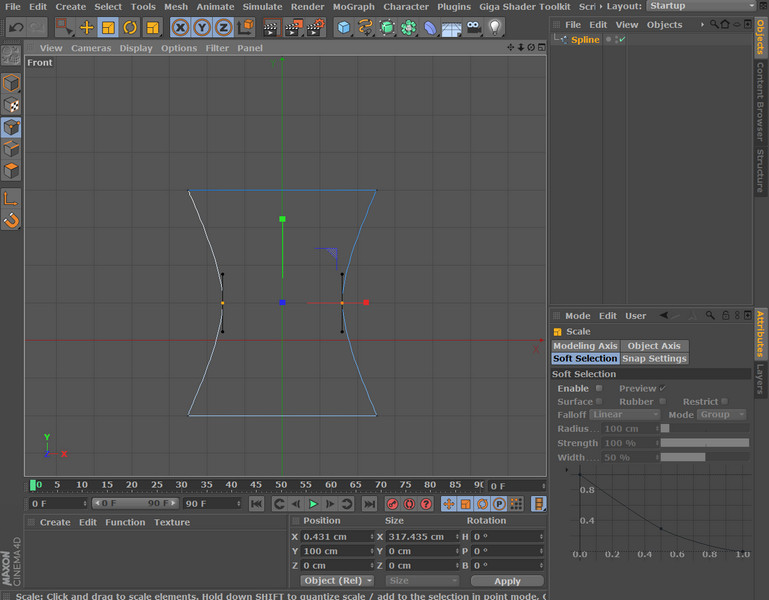Expand the Falloff Linear dropdown

coord(626,414)
